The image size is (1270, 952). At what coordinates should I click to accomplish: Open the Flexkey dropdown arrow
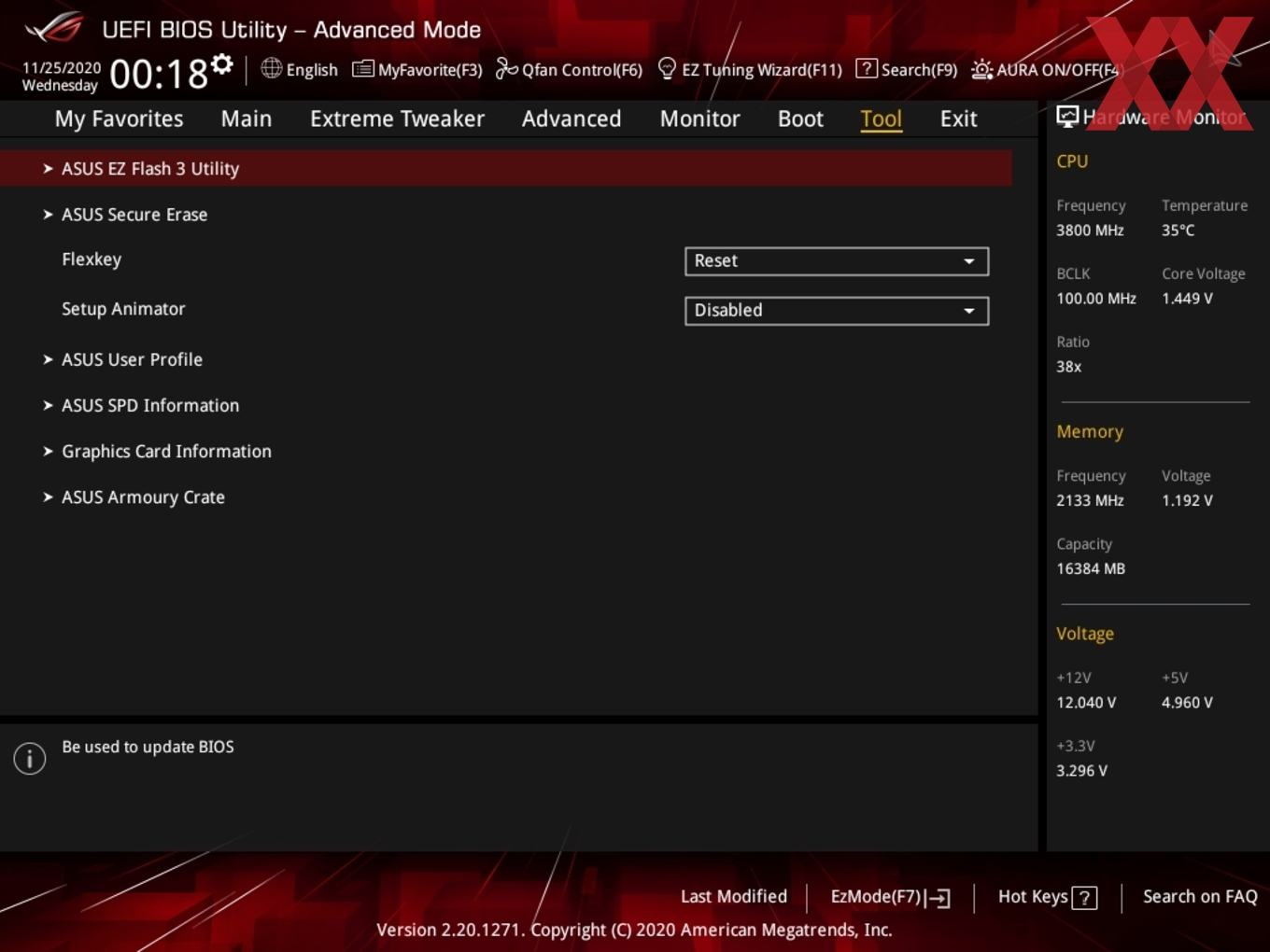(969, 261)
